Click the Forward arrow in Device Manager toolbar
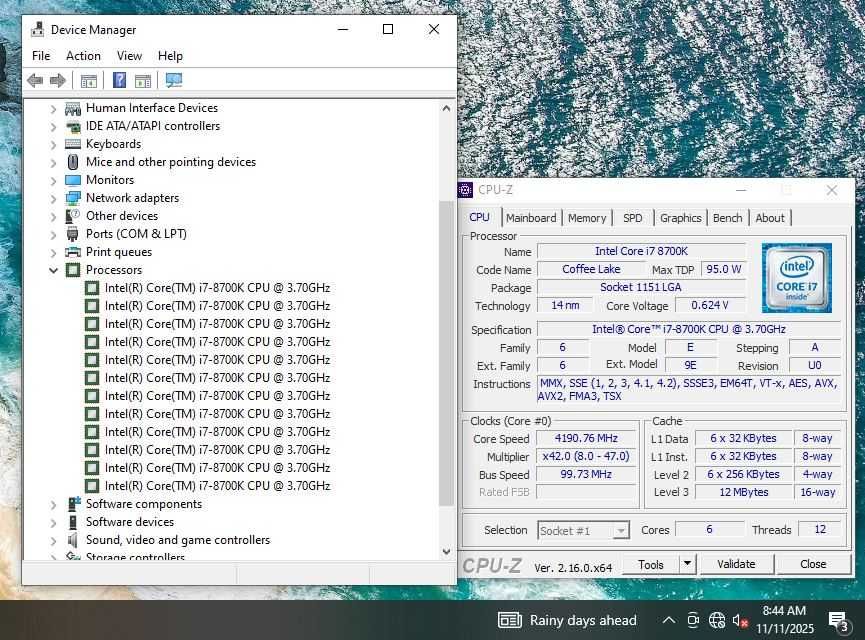 57,81
